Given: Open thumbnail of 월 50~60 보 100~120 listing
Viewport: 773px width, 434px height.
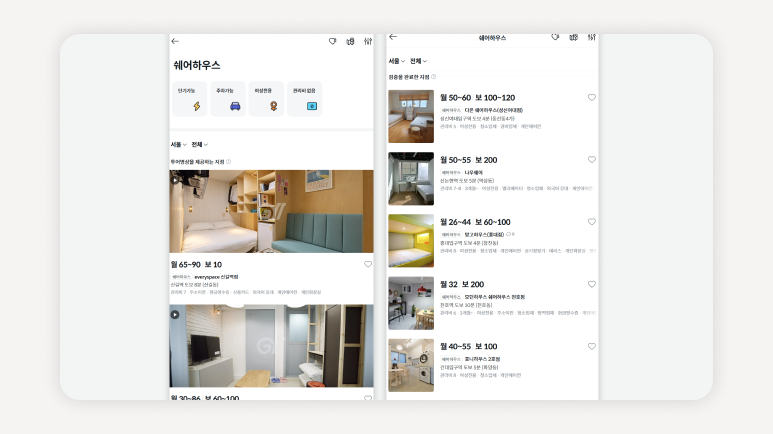Looking at the screenshot, I should tap(411, 116).
